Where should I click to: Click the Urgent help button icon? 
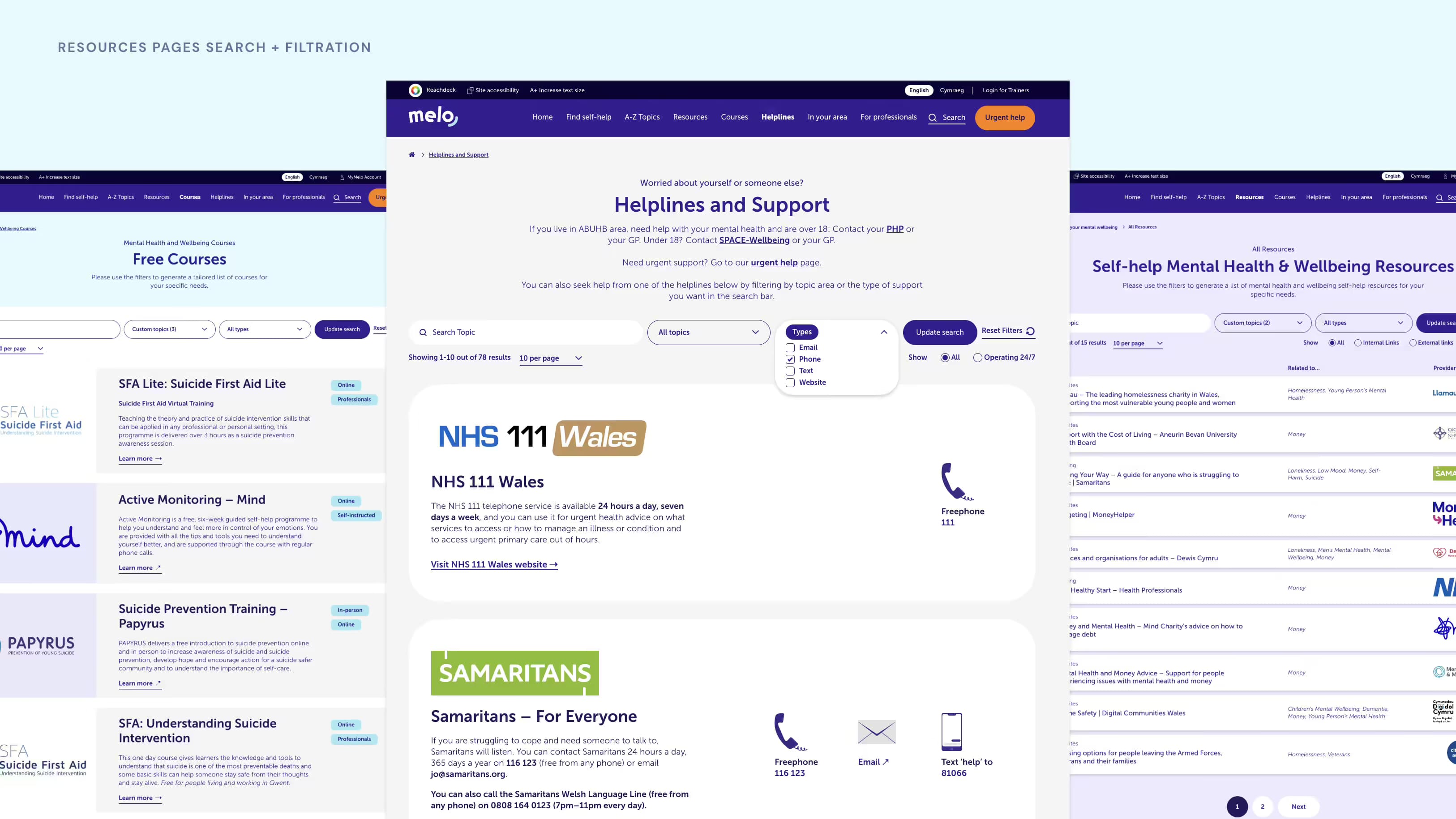tap(1004, 117)
